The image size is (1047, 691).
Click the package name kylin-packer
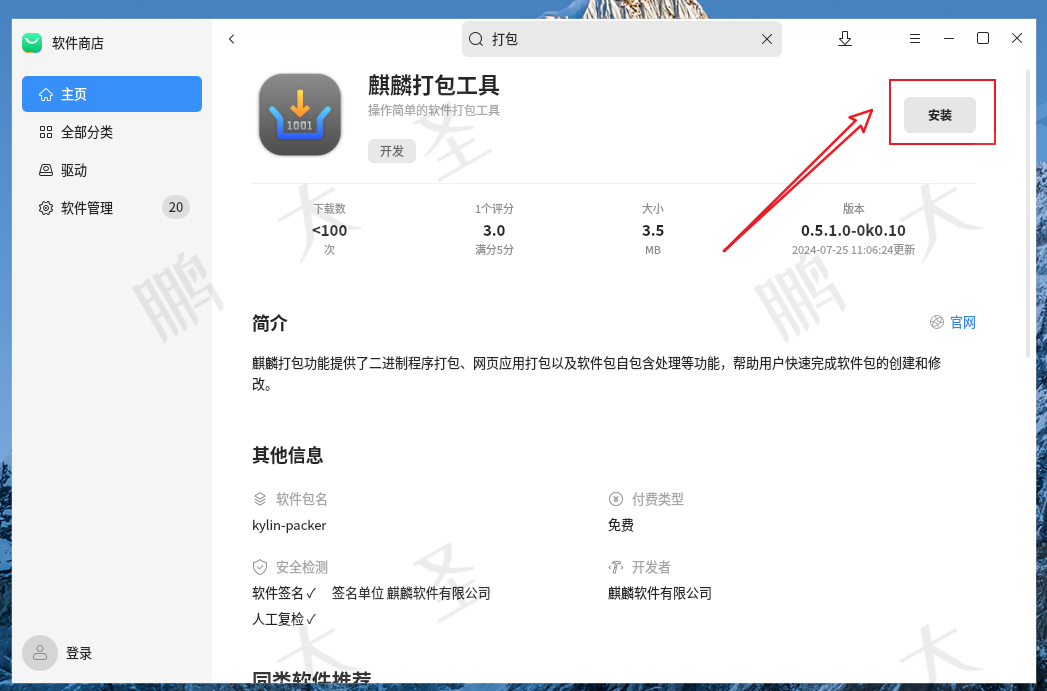pos(289,525)
